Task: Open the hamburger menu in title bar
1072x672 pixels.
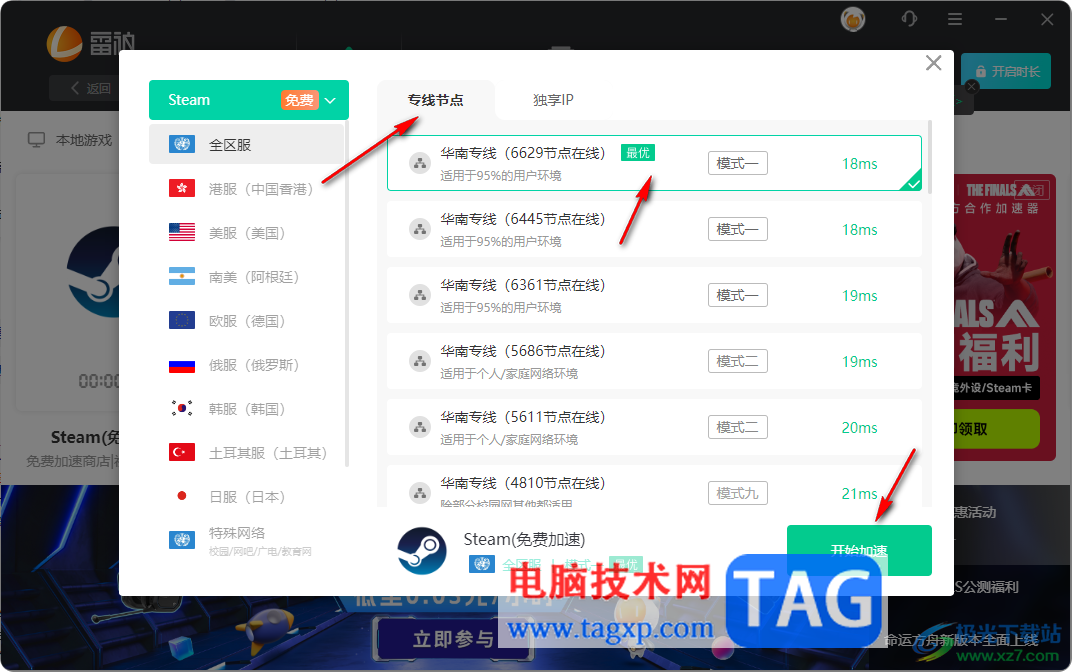Action: (x=955, y=19)
